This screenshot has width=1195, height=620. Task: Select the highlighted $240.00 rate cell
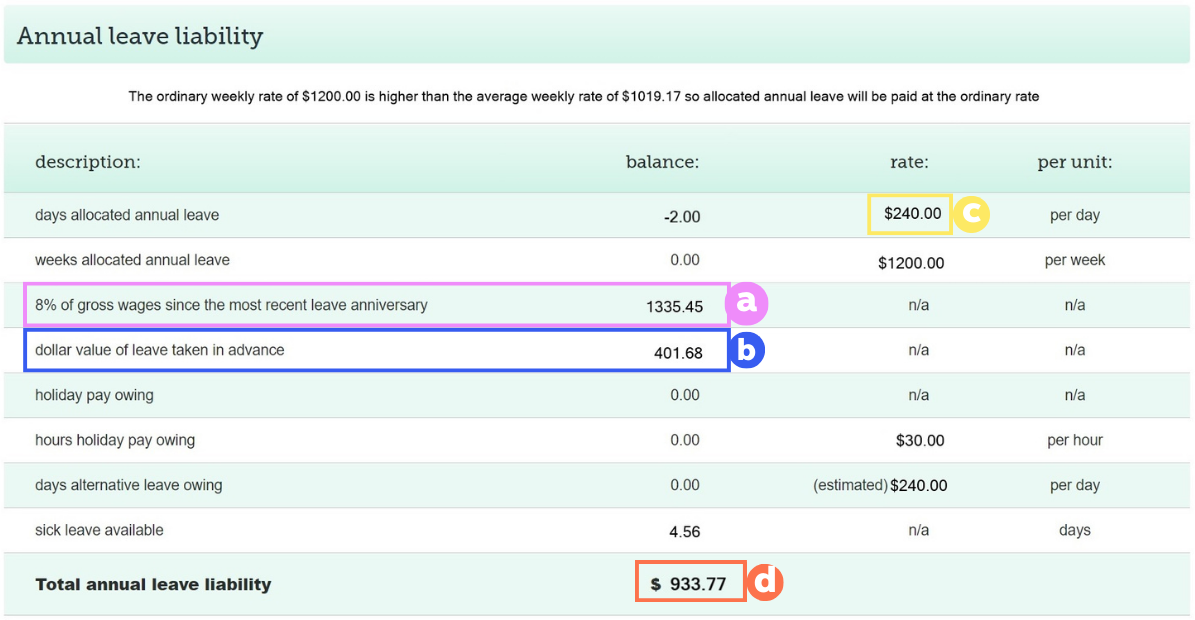coord(909,214)
